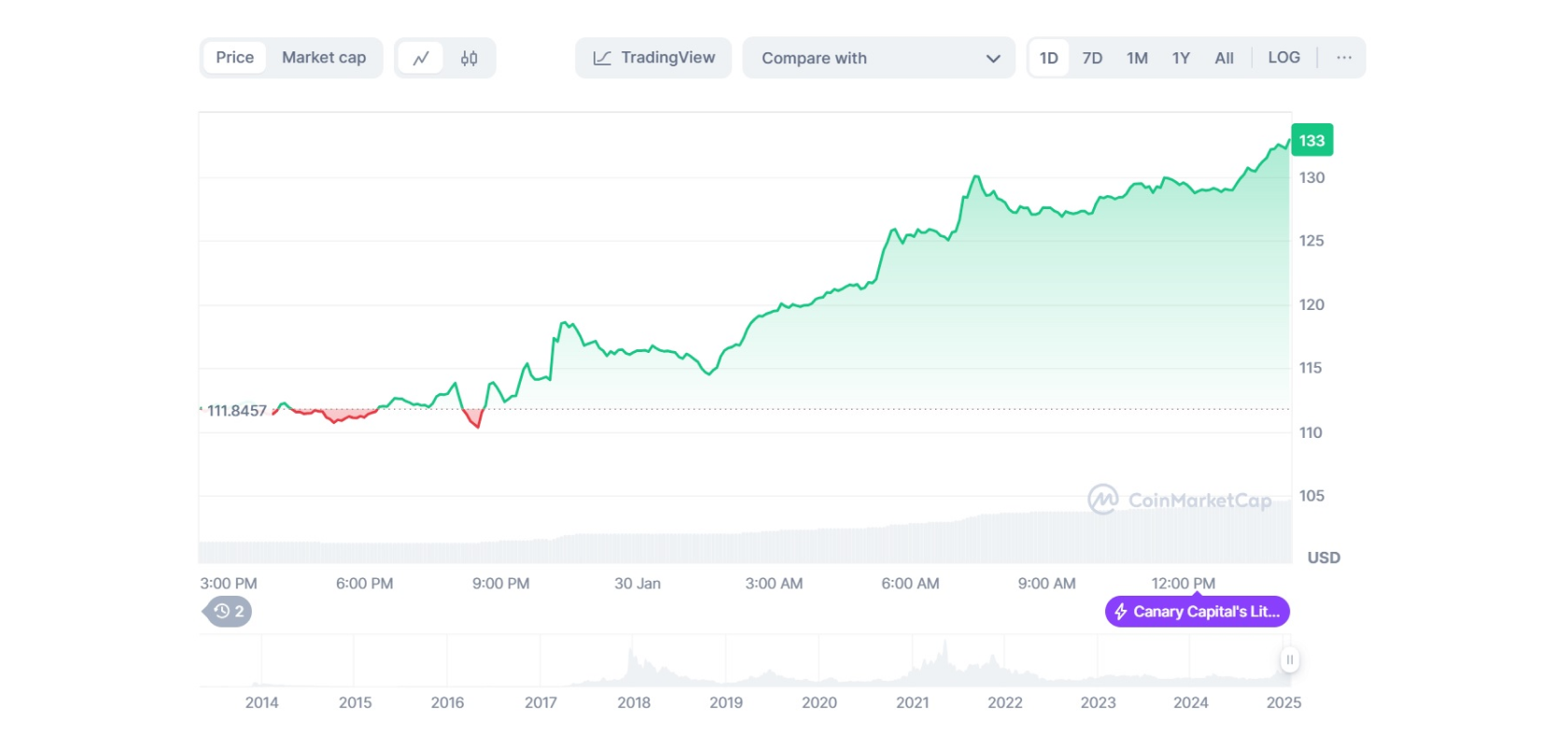The height and width of the screenshot is (747, 1568).
Task: Click the 30 Jan date axis label
Action: tap(637, 584)
